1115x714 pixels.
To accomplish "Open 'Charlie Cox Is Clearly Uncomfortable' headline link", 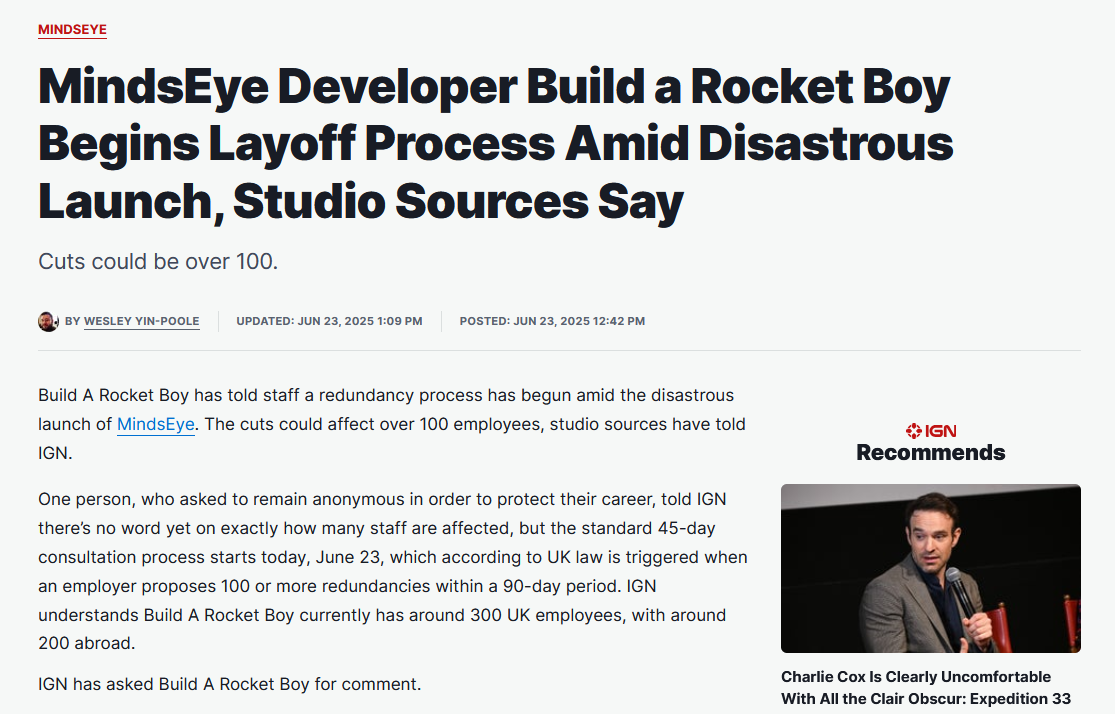I will (926, 688).
